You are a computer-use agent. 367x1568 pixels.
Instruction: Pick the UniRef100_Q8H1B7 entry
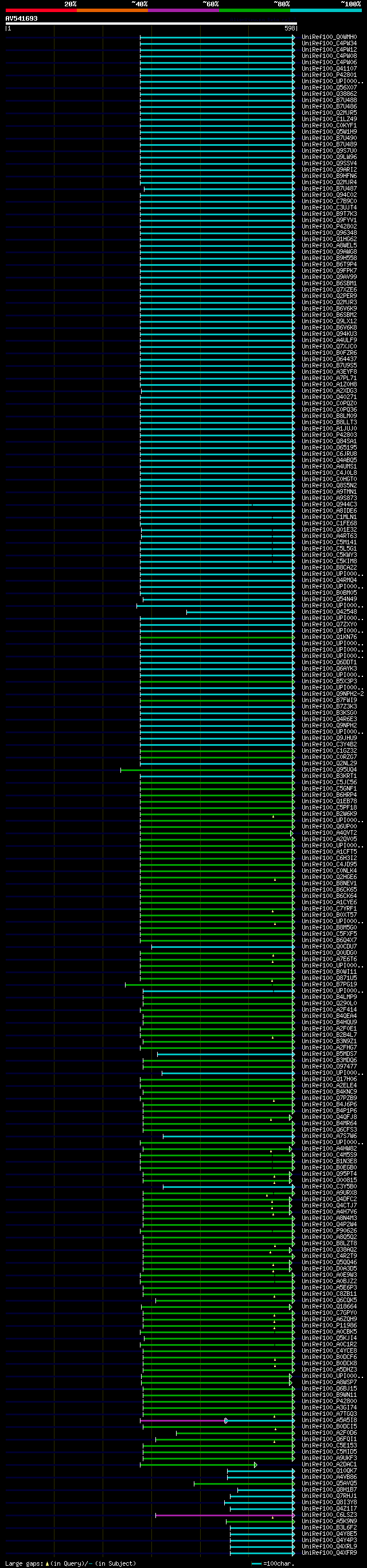point(329,1489)
